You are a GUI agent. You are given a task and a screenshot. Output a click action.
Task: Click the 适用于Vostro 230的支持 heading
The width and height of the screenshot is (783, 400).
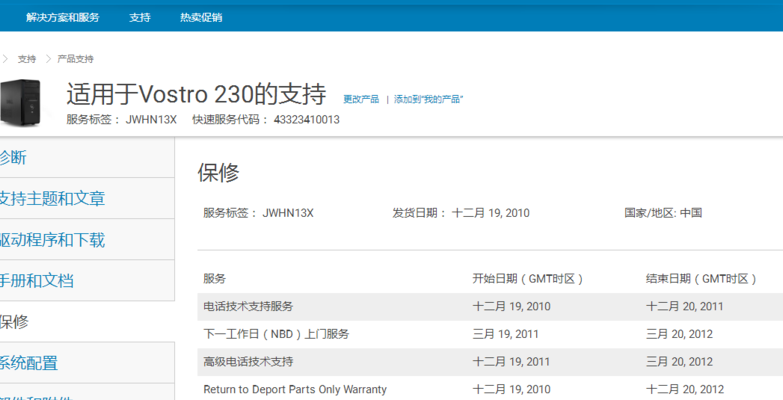coord(196,94)
